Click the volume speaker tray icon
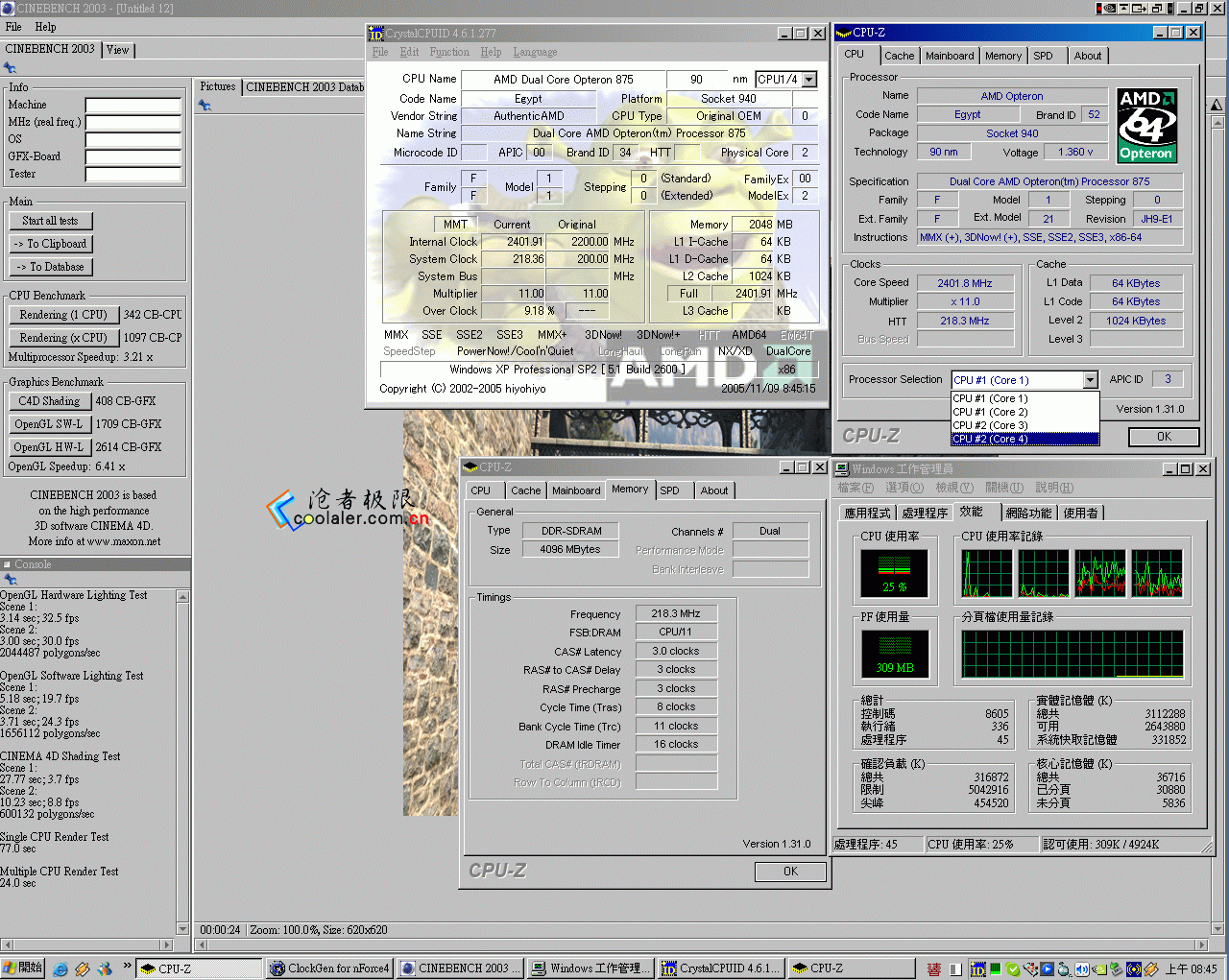 point(1081,969)
